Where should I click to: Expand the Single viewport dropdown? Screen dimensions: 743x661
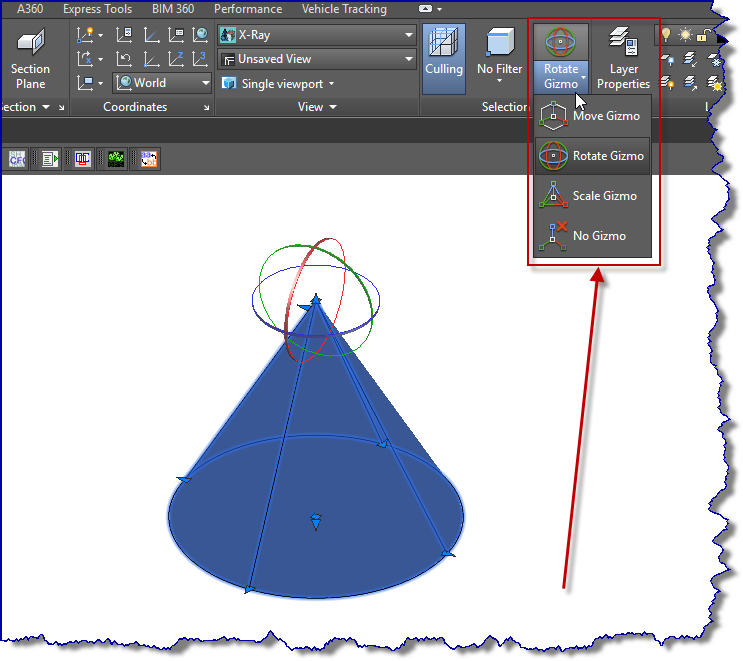278,84
